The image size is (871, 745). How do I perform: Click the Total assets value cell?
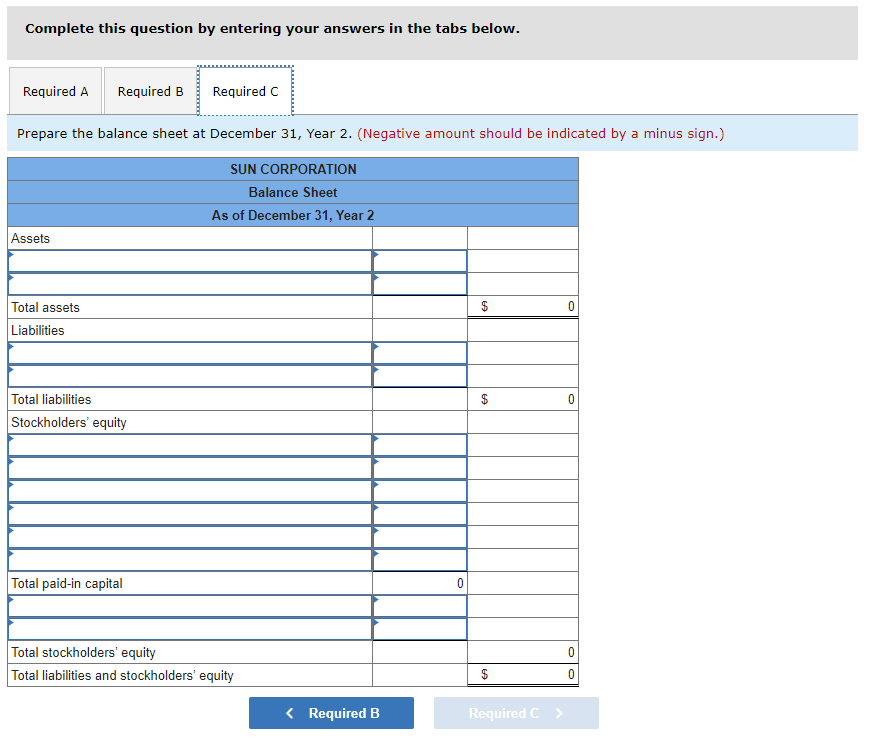(x=523, y=307)
